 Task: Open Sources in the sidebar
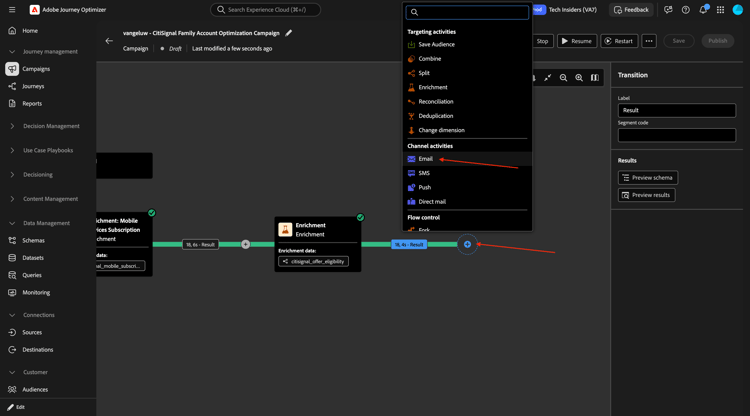(x=32, y=332)
